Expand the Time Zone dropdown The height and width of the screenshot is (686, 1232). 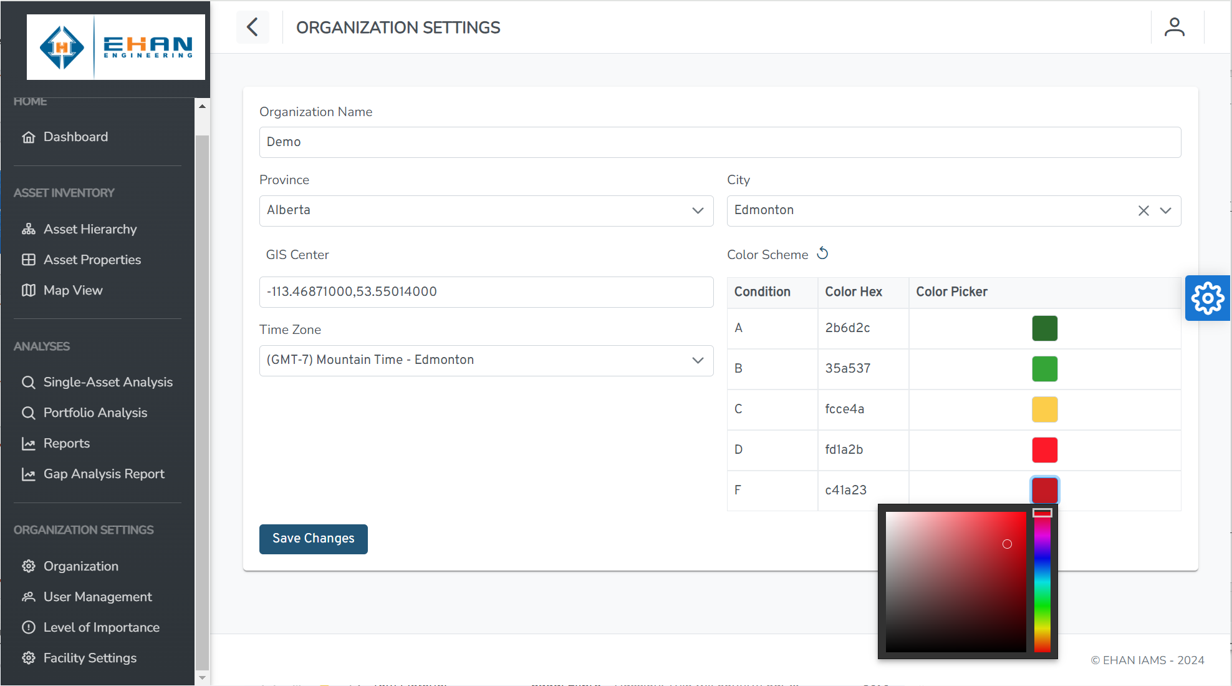pyautogui.click(x=697, y=360)
